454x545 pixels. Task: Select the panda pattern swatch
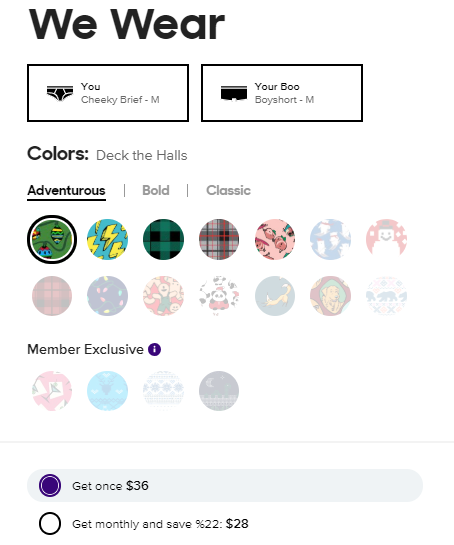tap(219, 296)
